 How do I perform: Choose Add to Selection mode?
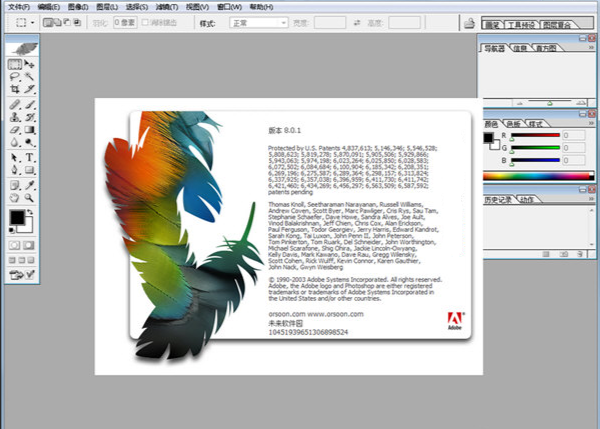pos(57,23)
